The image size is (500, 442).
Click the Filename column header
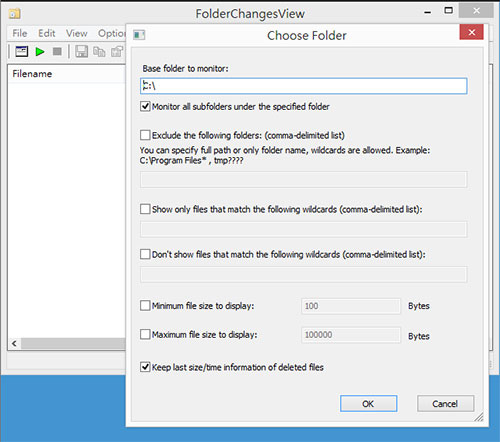click(x=67, y=74)
